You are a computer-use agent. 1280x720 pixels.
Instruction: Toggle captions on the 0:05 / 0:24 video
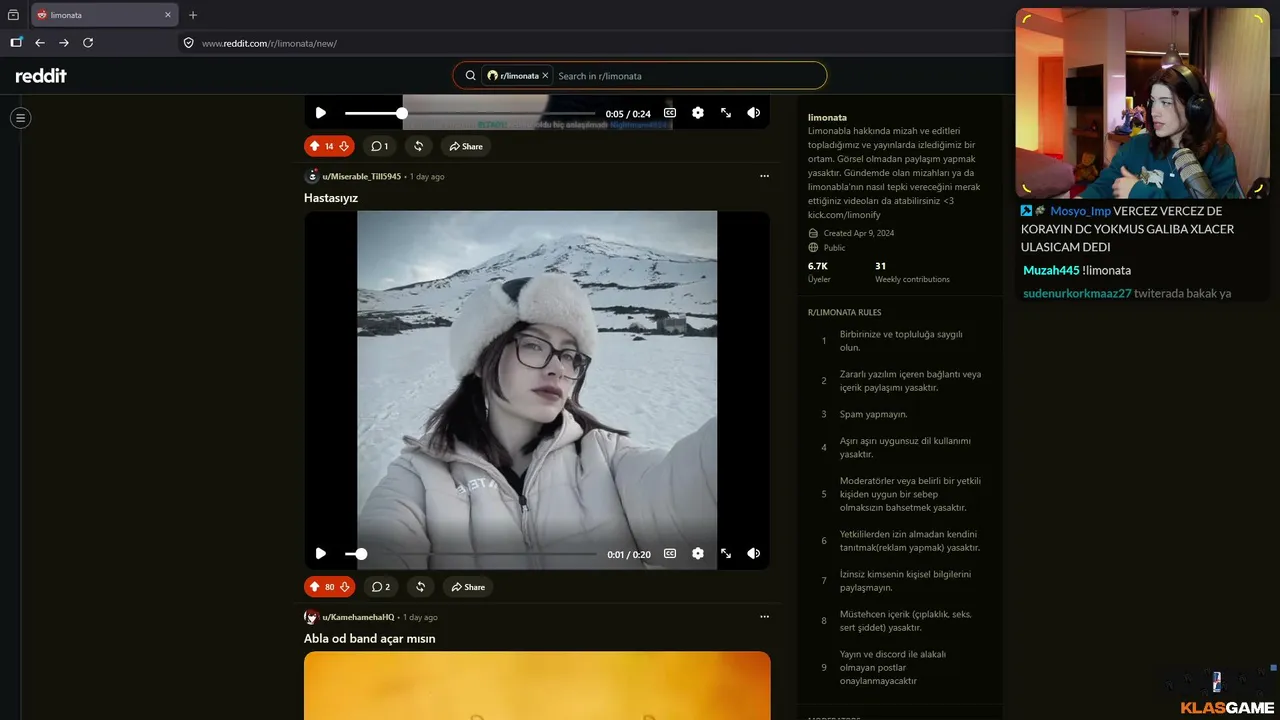pos(670,113)
